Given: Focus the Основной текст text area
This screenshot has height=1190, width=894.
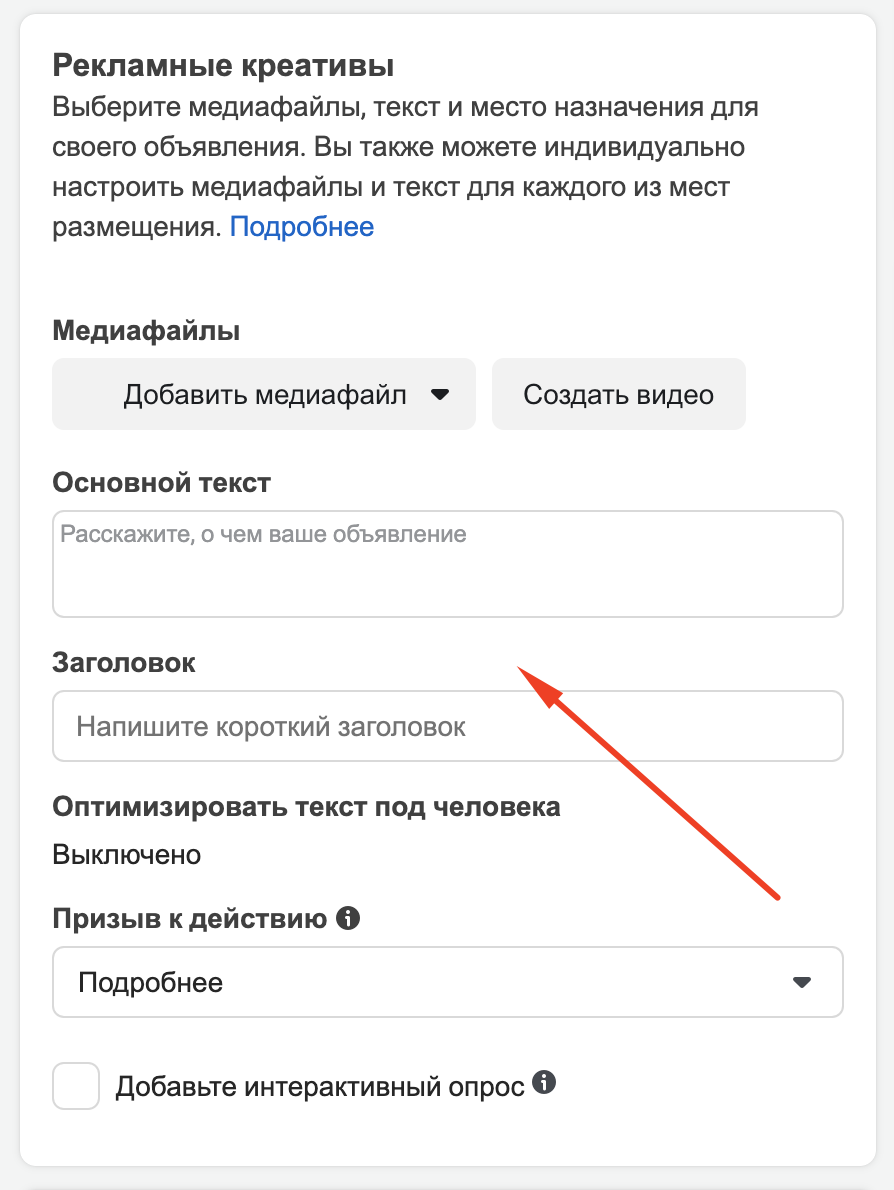Looking at the screenshot, I should [448, 564].
